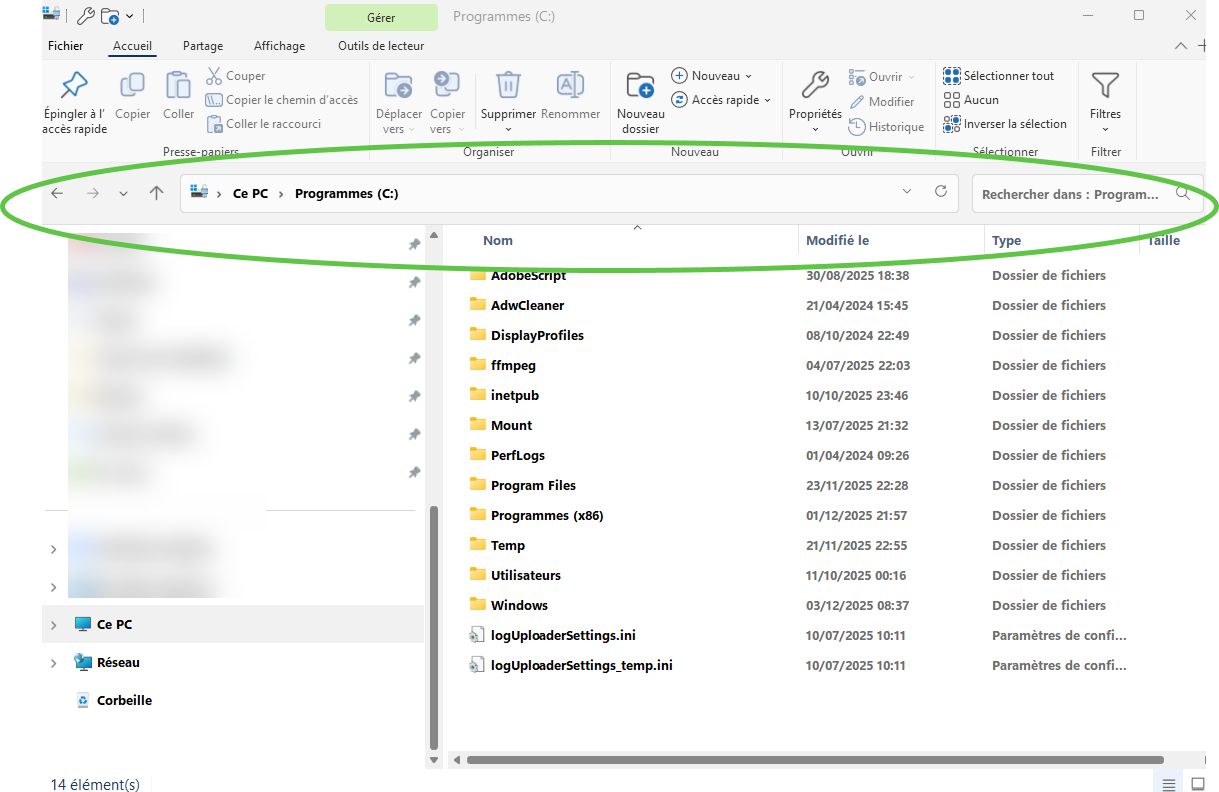Viewport: 1219px width, 792px height.
Task: Click the Pin to Quick Access icon
Action: (x=74, y=85)
